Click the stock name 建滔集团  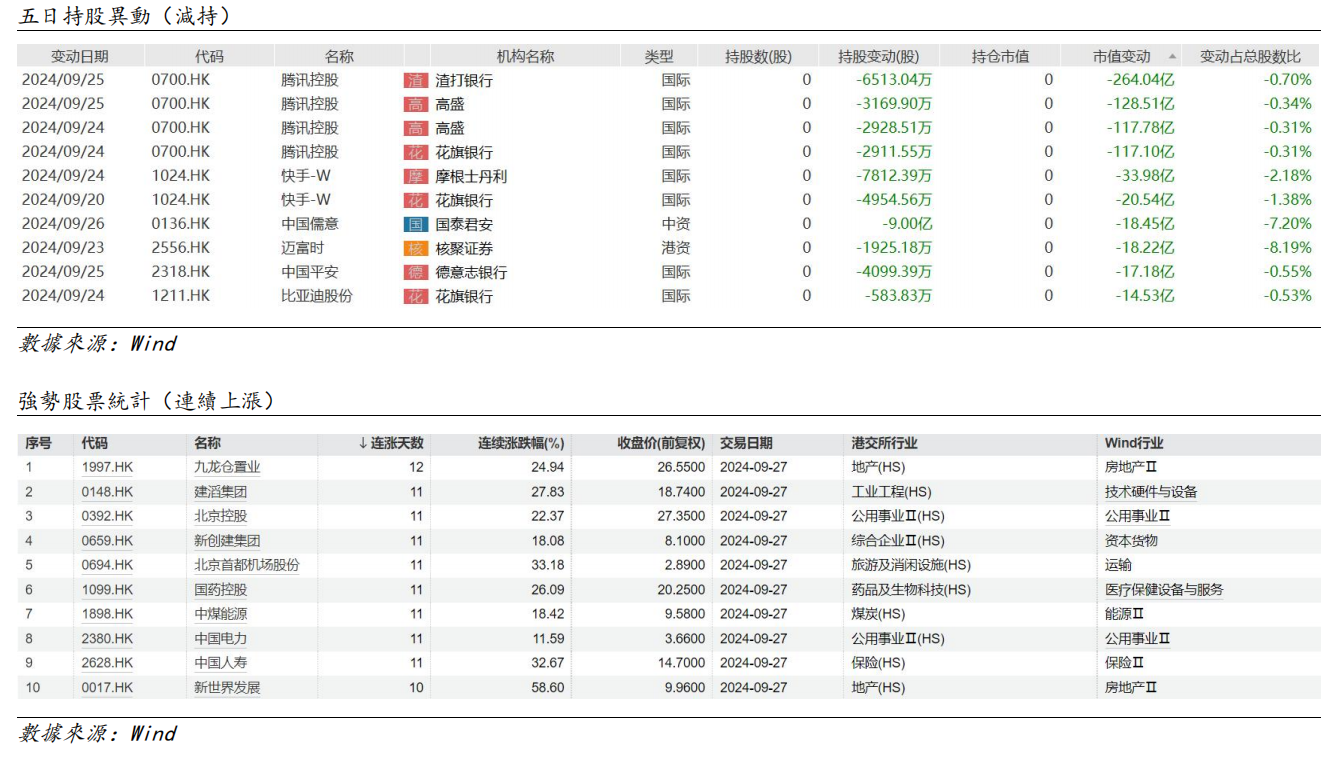point(220,492)
